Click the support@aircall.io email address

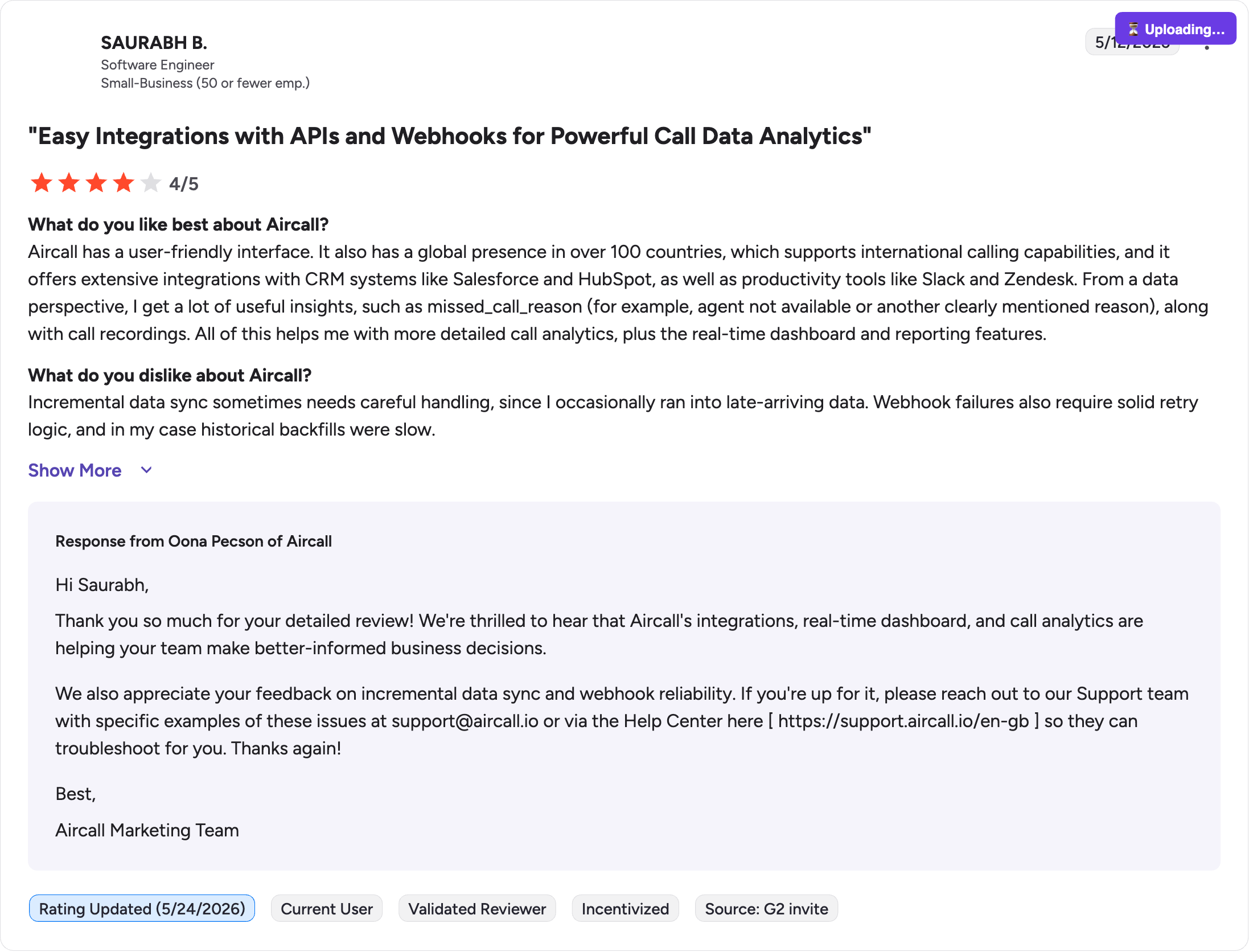pyautogui.click(x=465, y=721)
